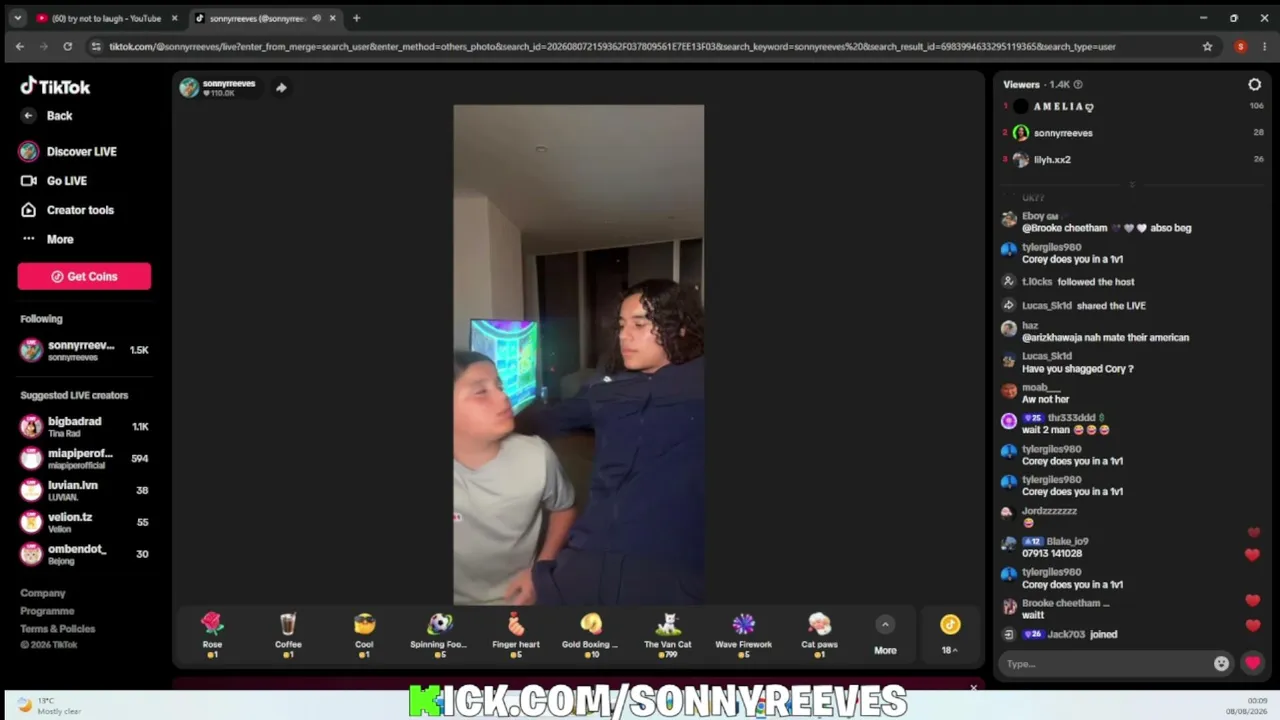Go back using TikTok's Back arrow

[47, 116]
